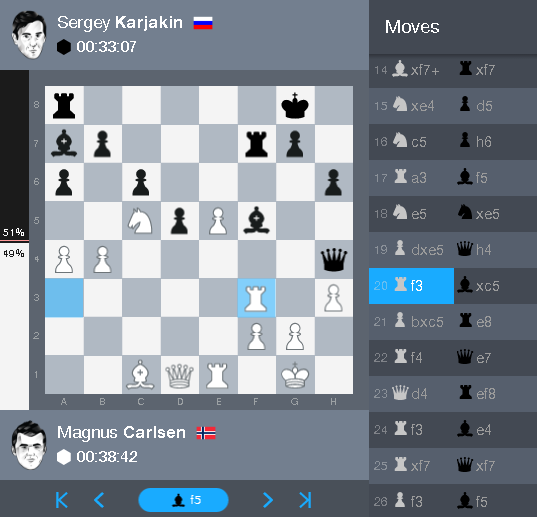Image resolution: width=537 pixels, height=517 pixels.
Task: Select the white knight on c5
Action: (140, 221)
